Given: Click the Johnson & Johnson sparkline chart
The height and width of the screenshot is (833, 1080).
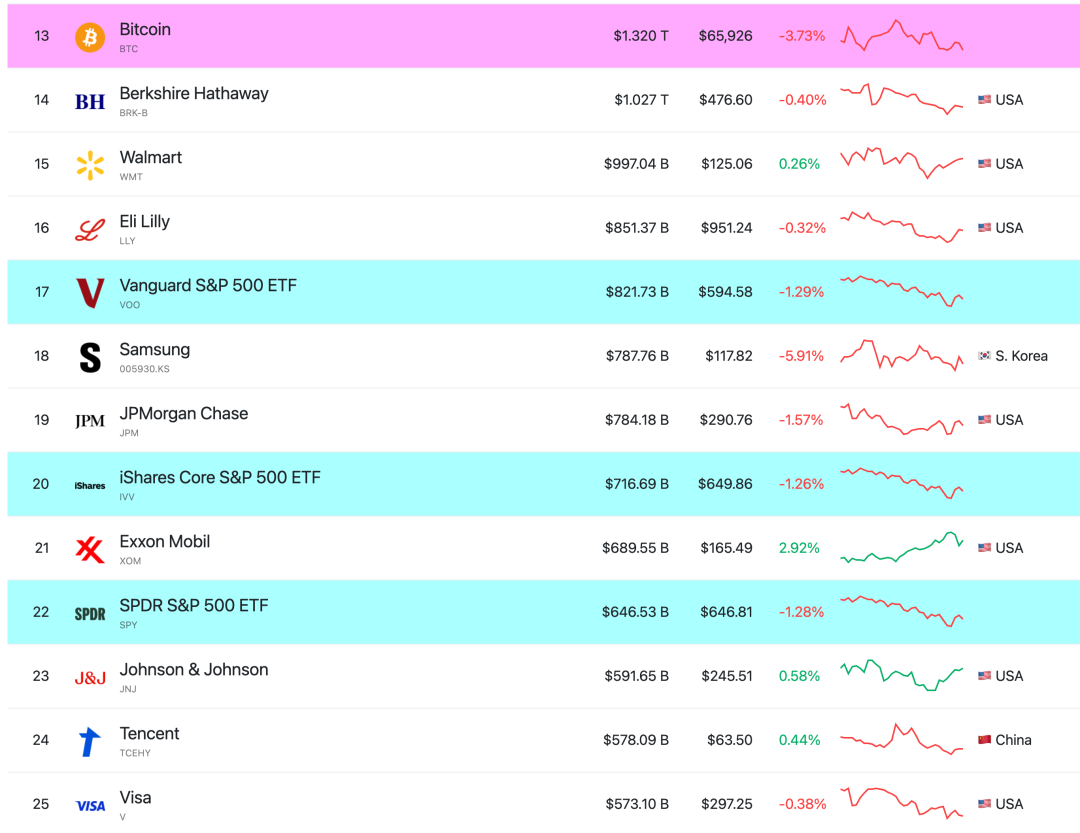Looking at the screenshot, I should [902, 675].
